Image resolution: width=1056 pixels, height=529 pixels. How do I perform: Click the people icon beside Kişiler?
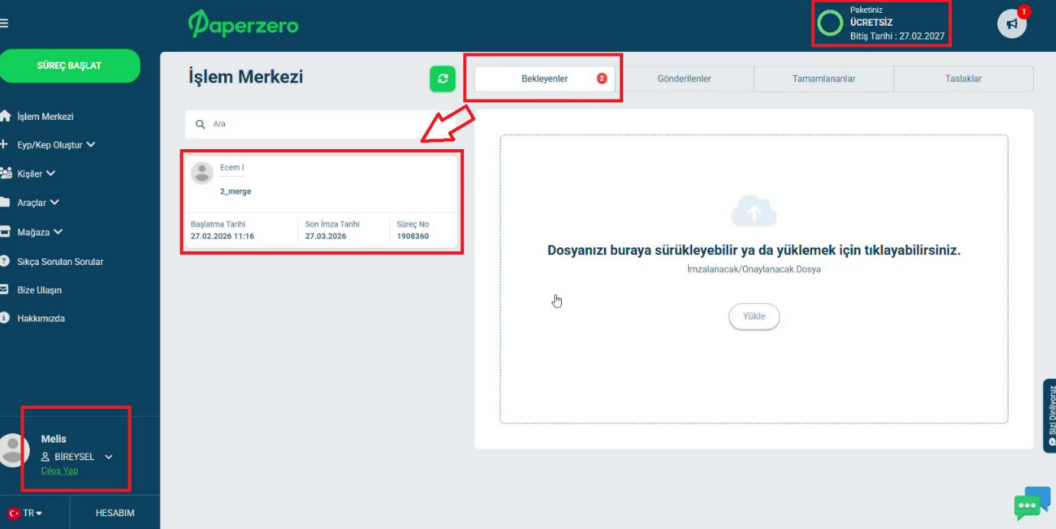(x=5, y=174)
